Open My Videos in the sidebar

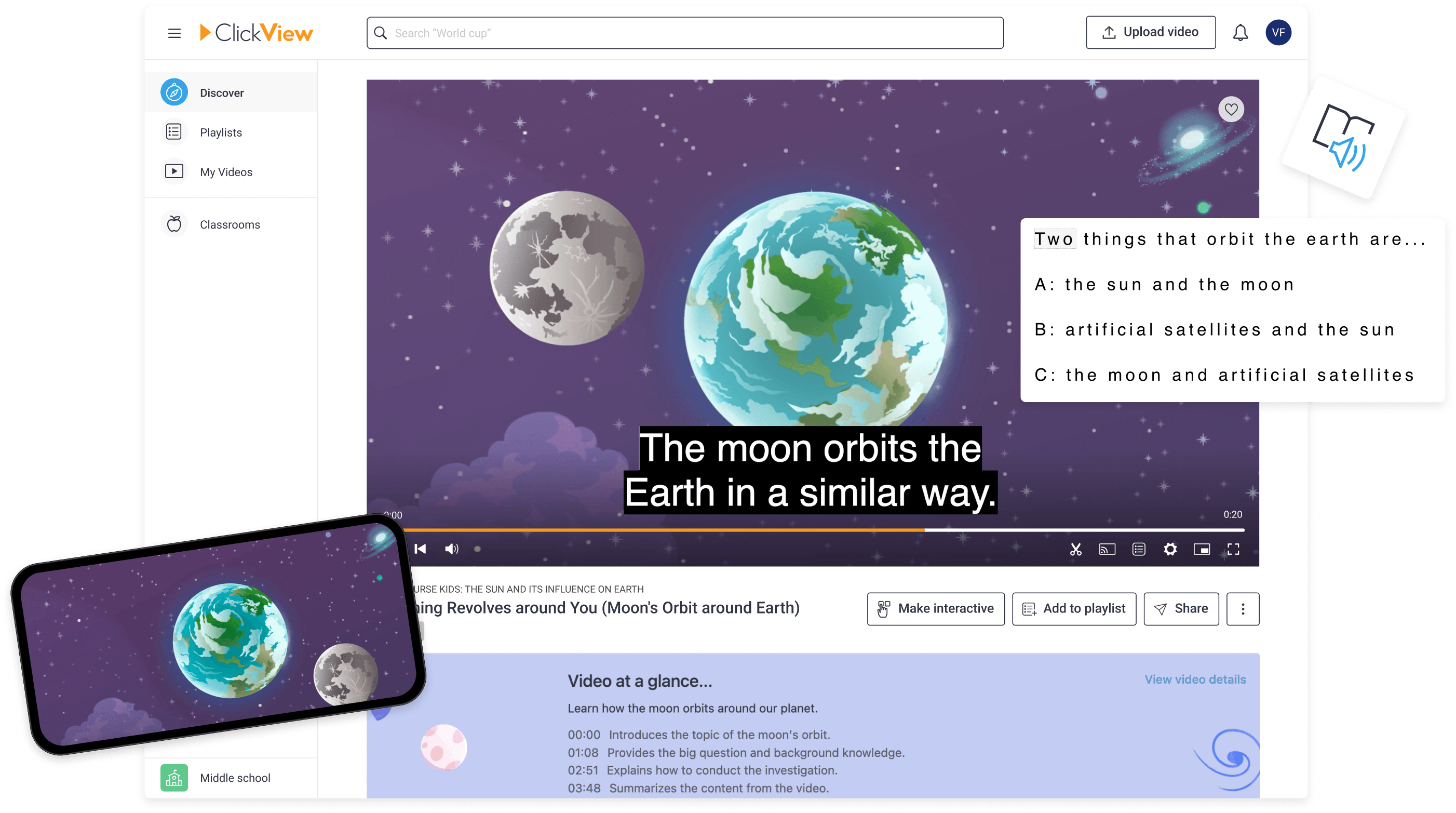tap(231, 171)
